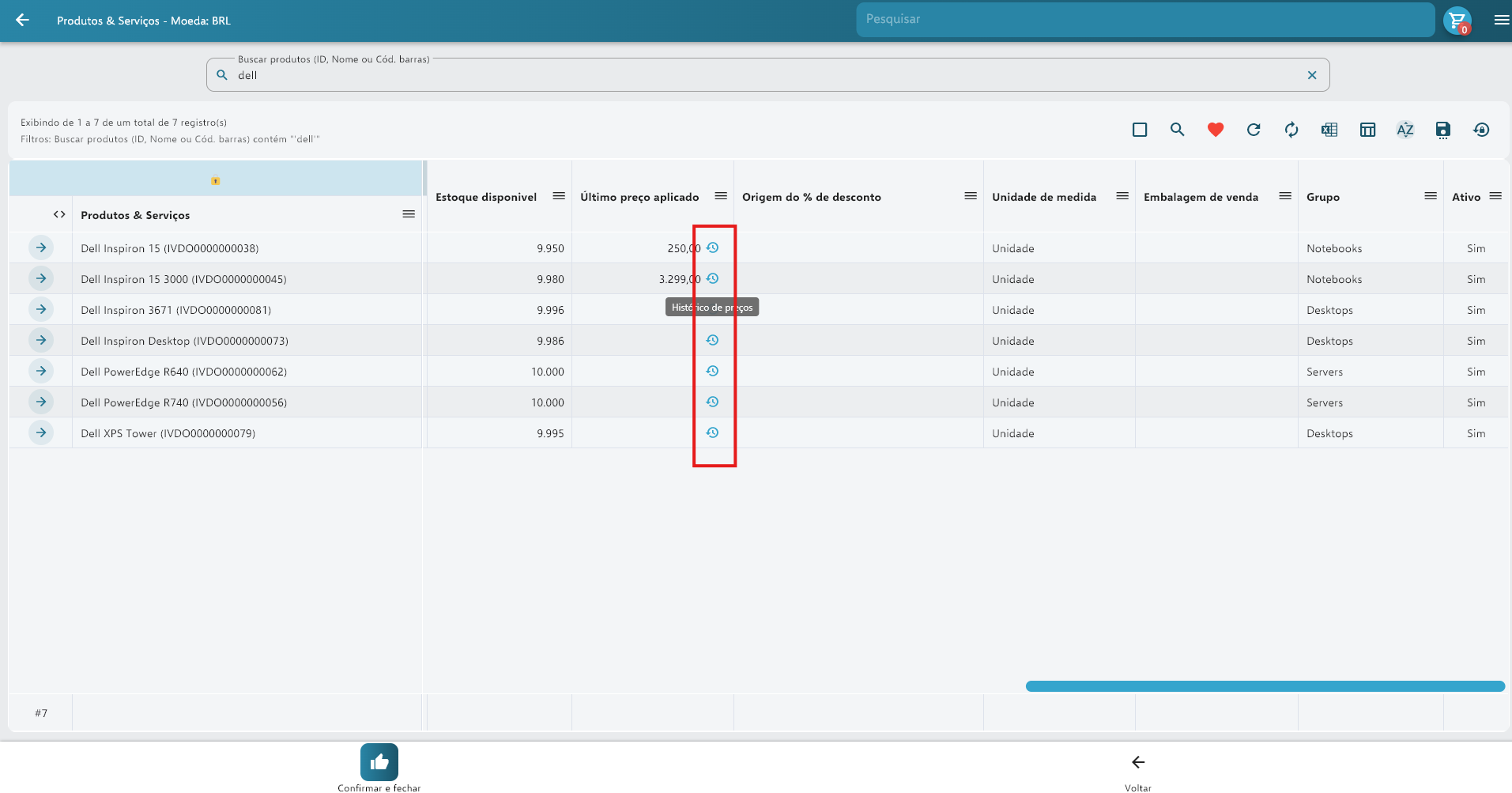Click the lock icon above the pinned column
Viewport: 1512px width, 793px height.
tap(216, 180)
